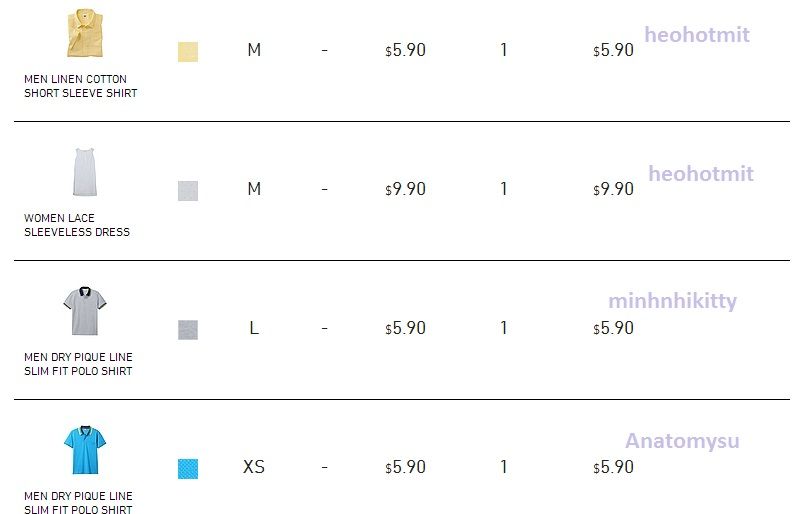Pick the yellow color swatch
Viewport: 805px width, 514px height.
(188, 52)
